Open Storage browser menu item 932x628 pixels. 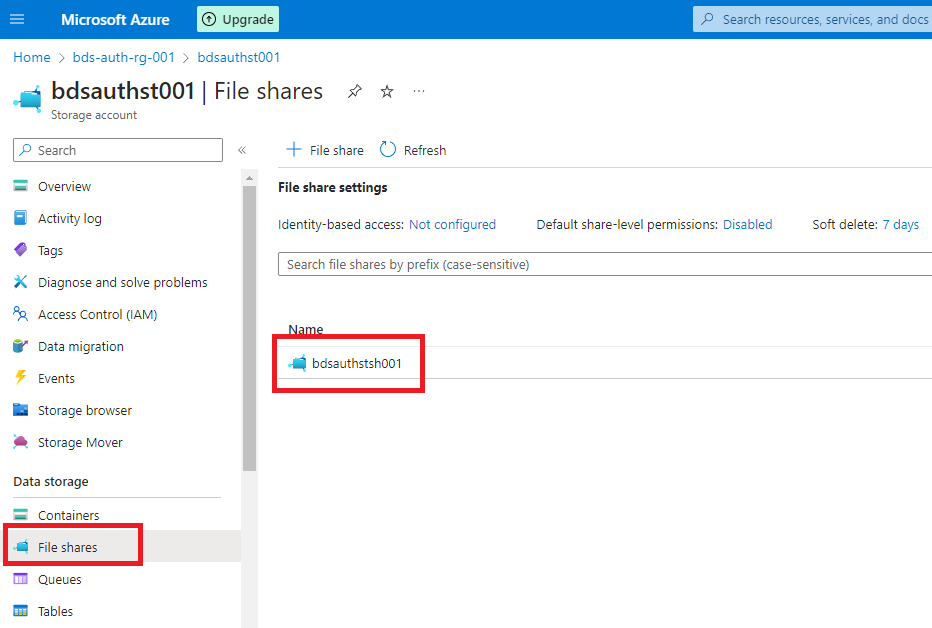click(x=85, y=411)
